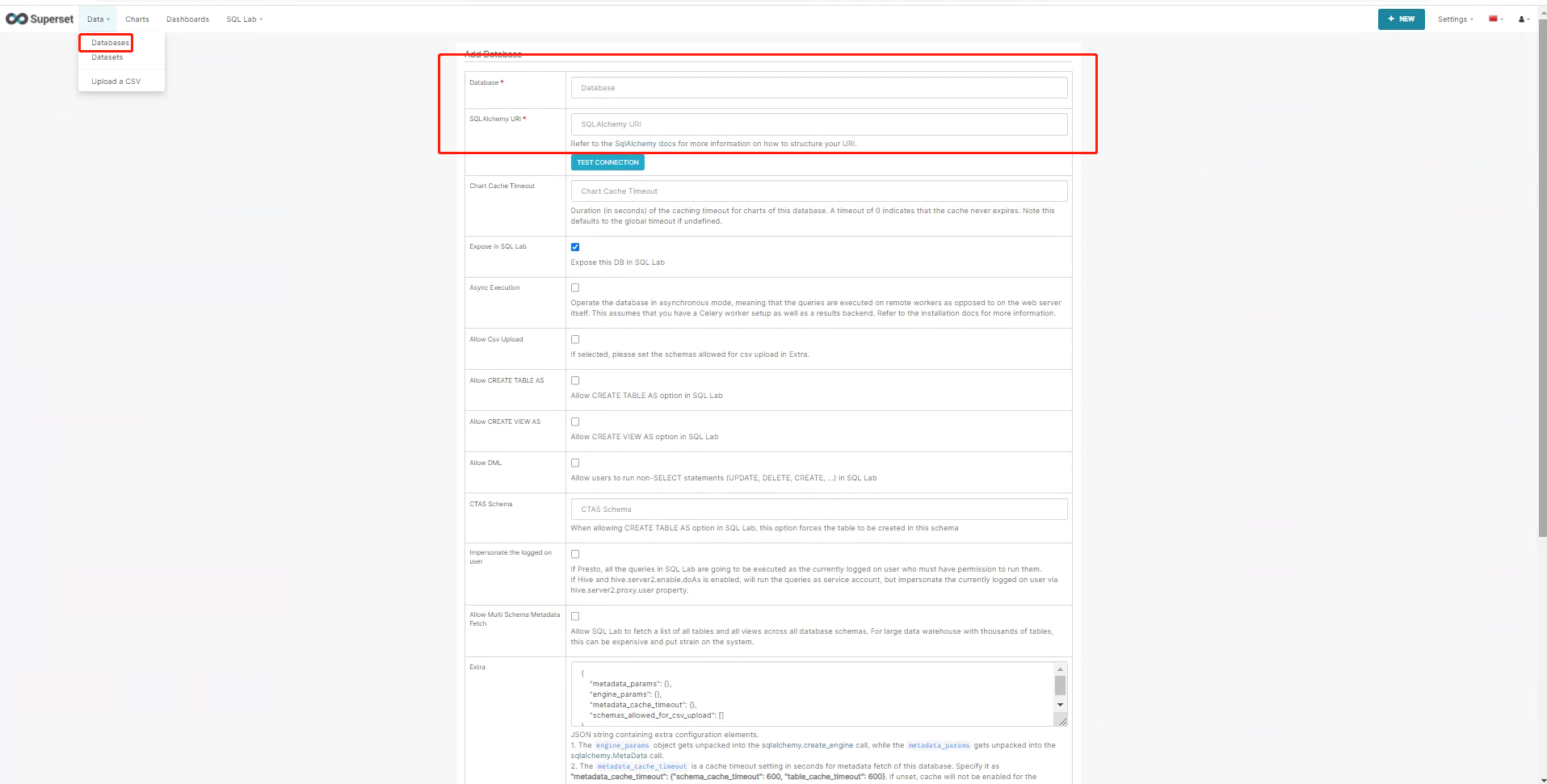
Task: Open the language flag selector
Action: (1495, 19)
